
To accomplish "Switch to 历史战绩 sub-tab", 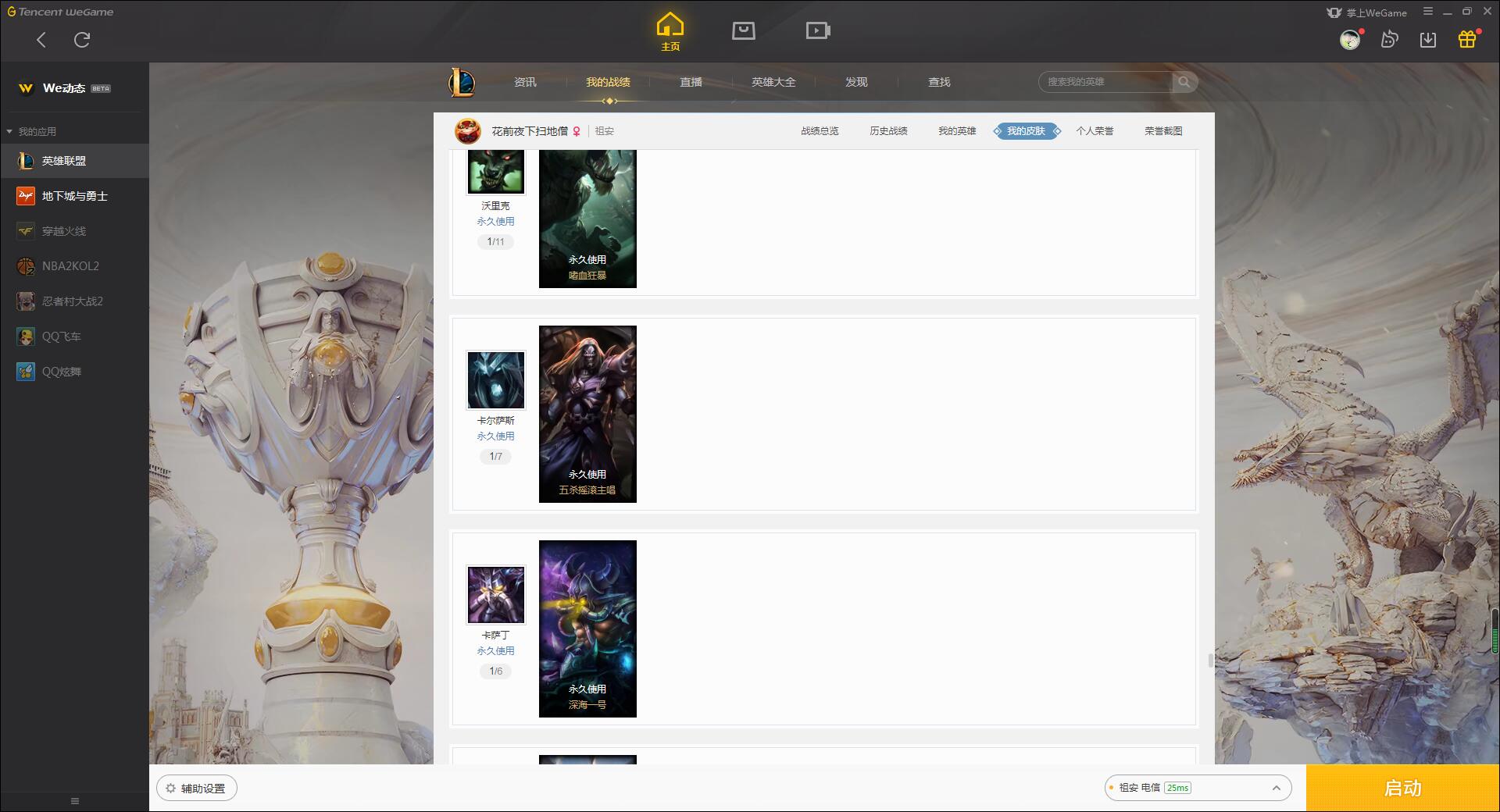I will (x=888, y=131).
